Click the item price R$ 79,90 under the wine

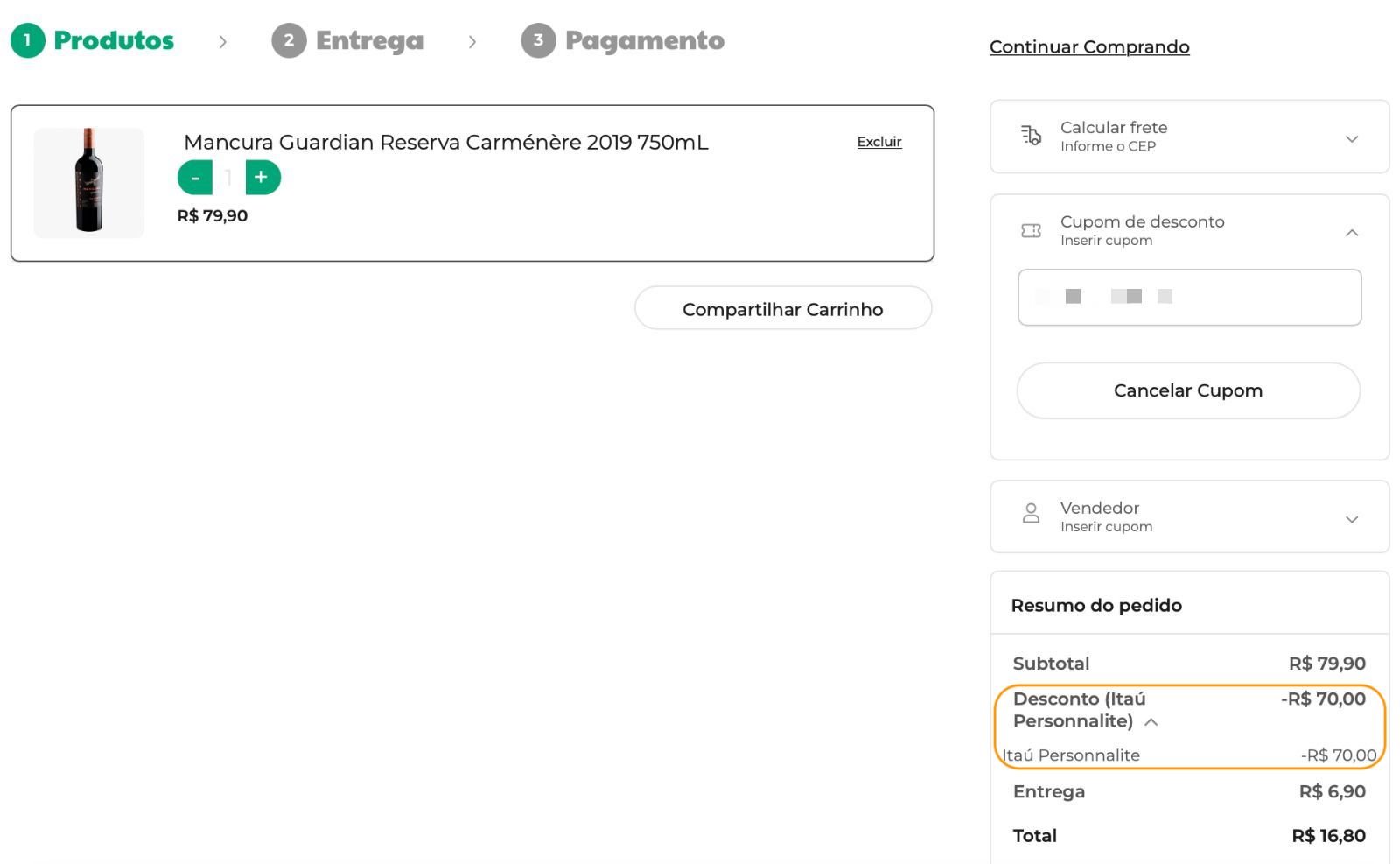pos(213,215)
